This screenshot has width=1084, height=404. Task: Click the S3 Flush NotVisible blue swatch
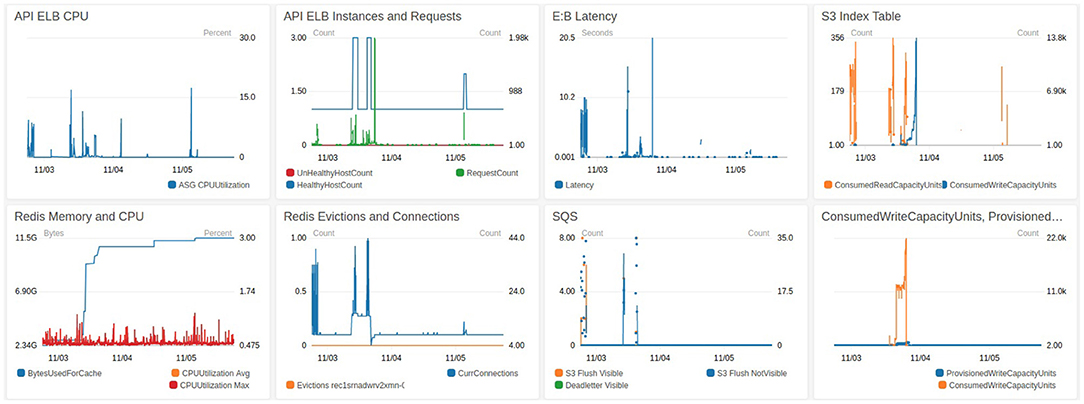[x=710, y=374]
